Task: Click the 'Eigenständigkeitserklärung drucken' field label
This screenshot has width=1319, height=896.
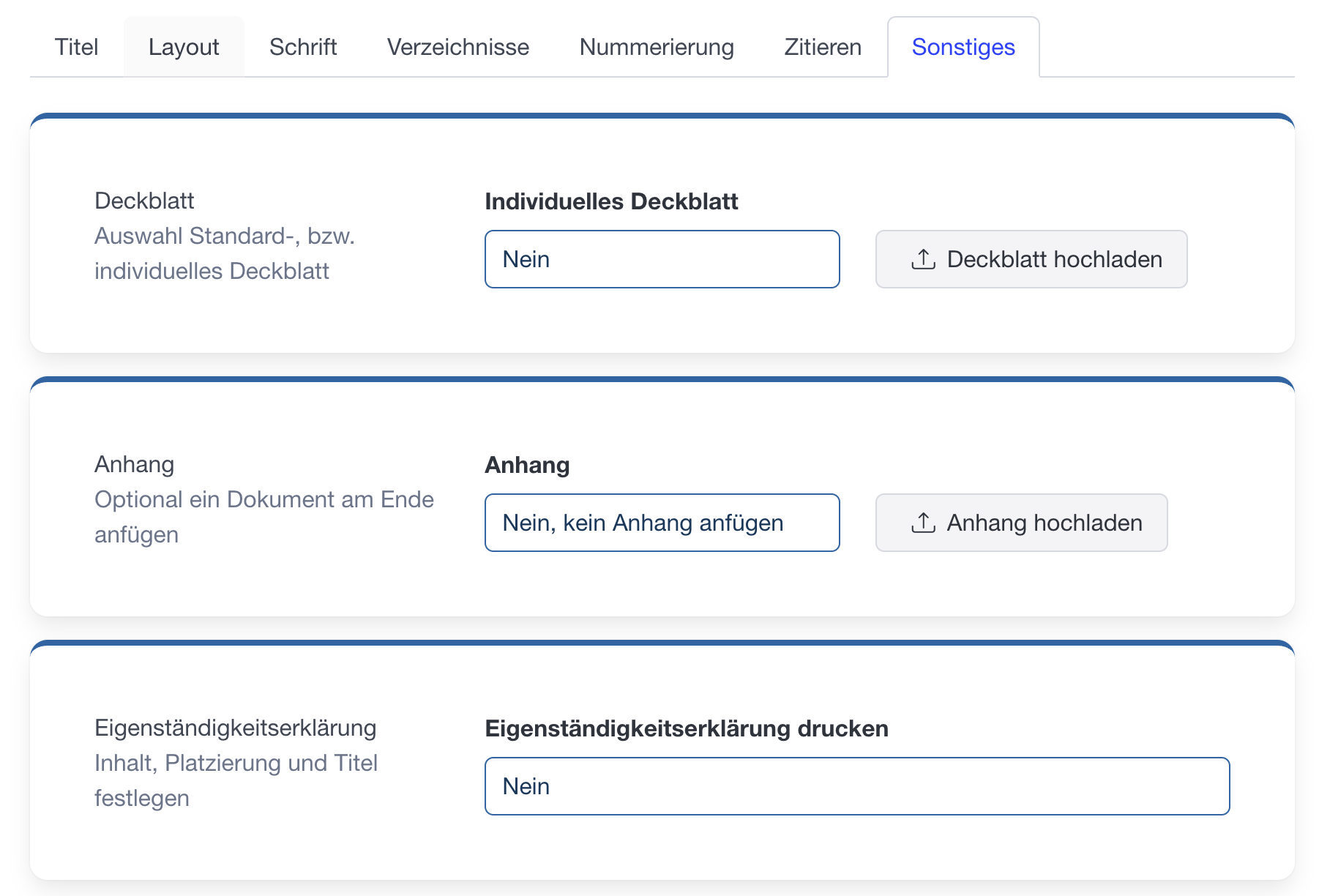Action: (x=687, y=728)
